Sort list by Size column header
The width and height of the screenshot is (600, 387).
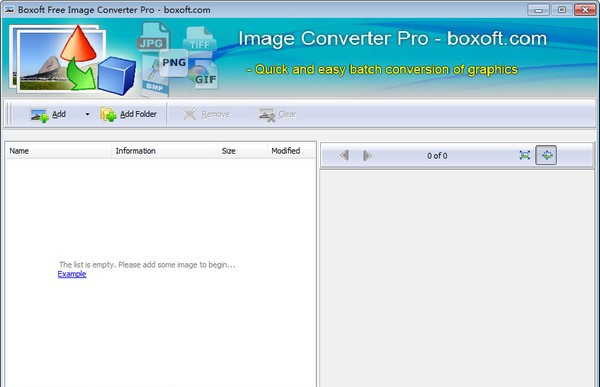pyautogui.click(x=242, y=151)
